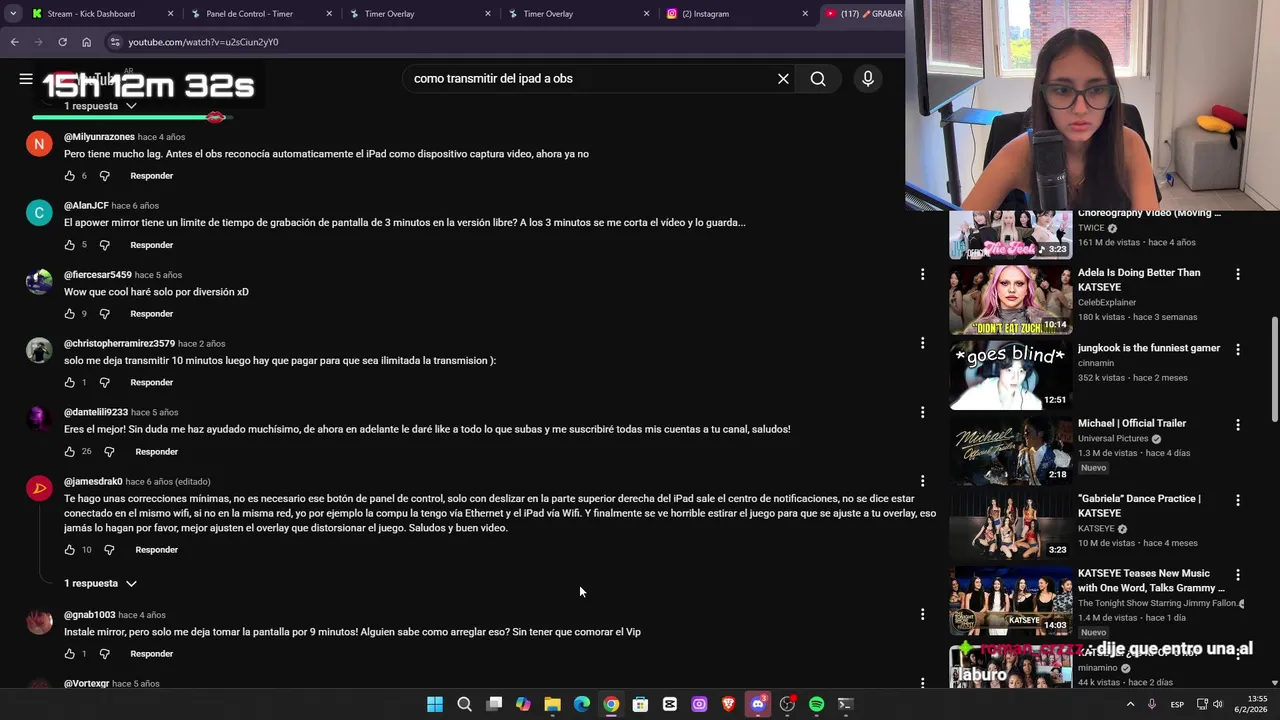Click the page vertical scrollbar thumb

point(1274,370)
